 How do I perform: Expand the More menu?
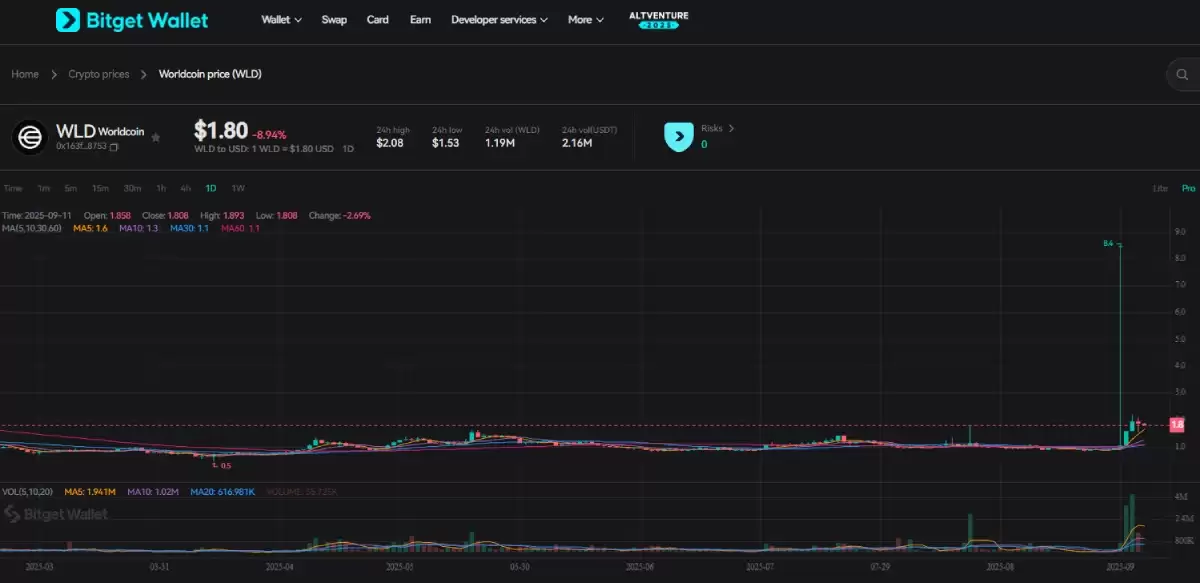tap(584, 19)
